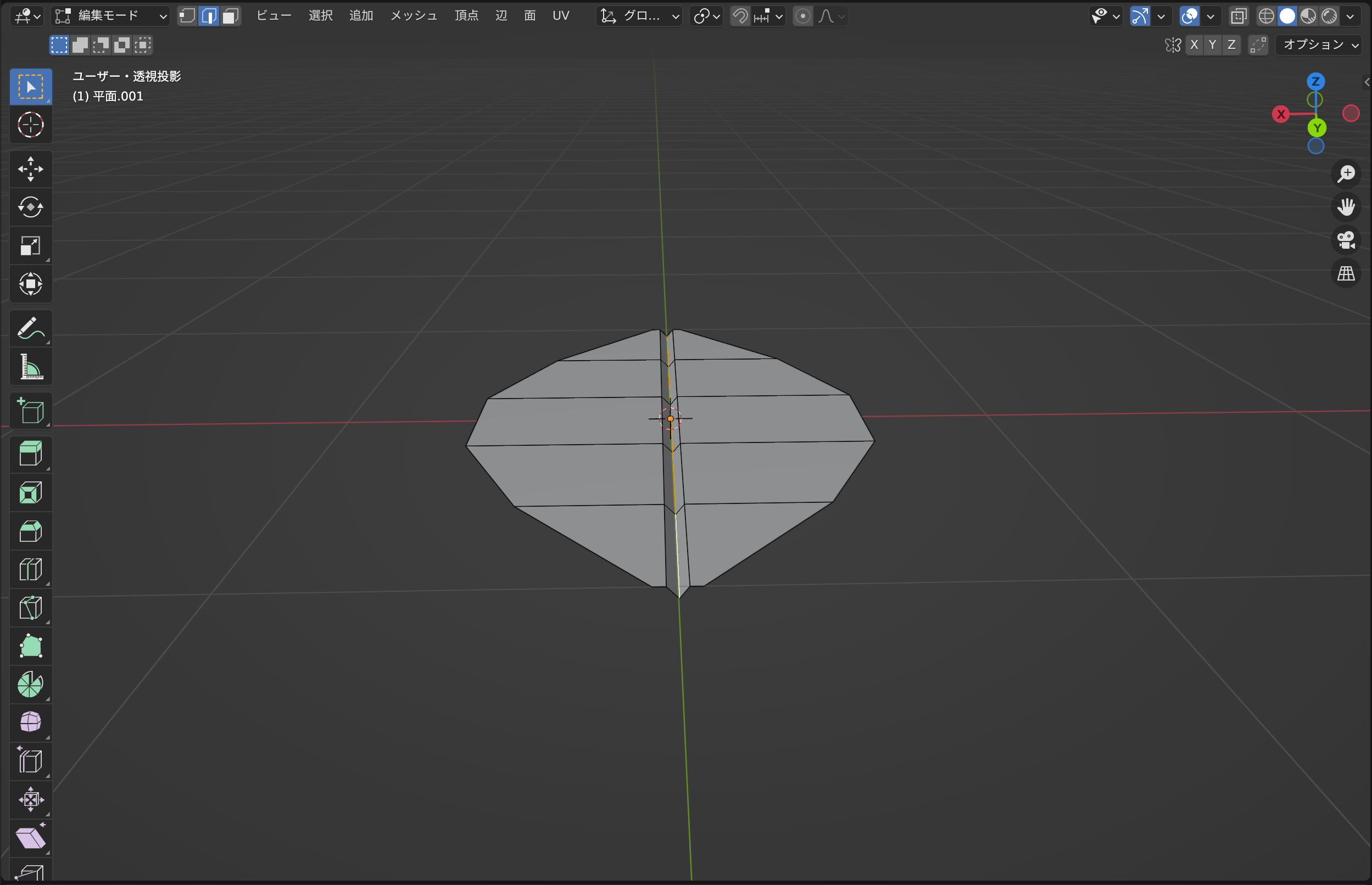Open shading options dropdown arrow

point(1350,16)
